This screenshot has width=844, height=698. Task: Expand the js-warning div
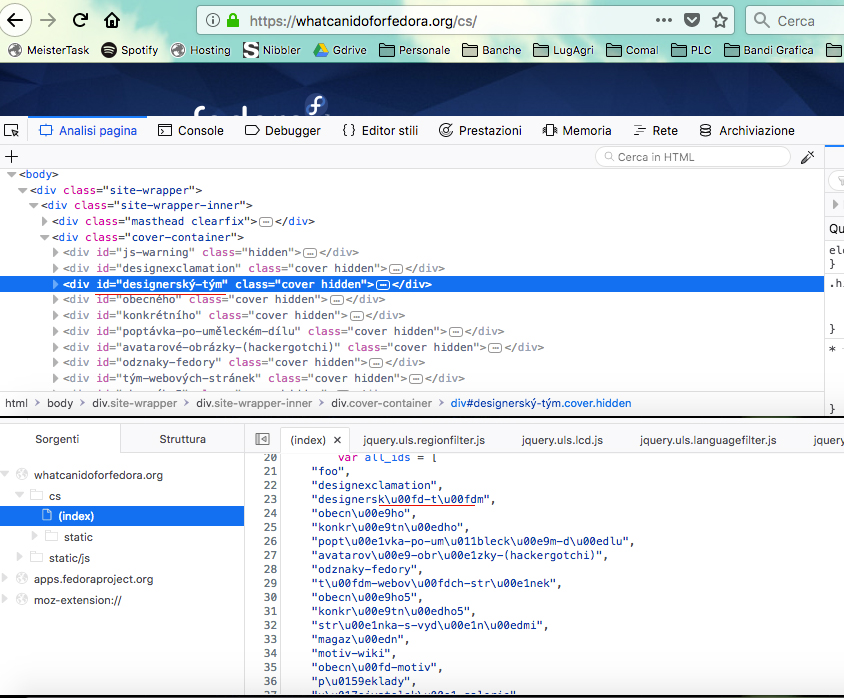pos(55,252)
